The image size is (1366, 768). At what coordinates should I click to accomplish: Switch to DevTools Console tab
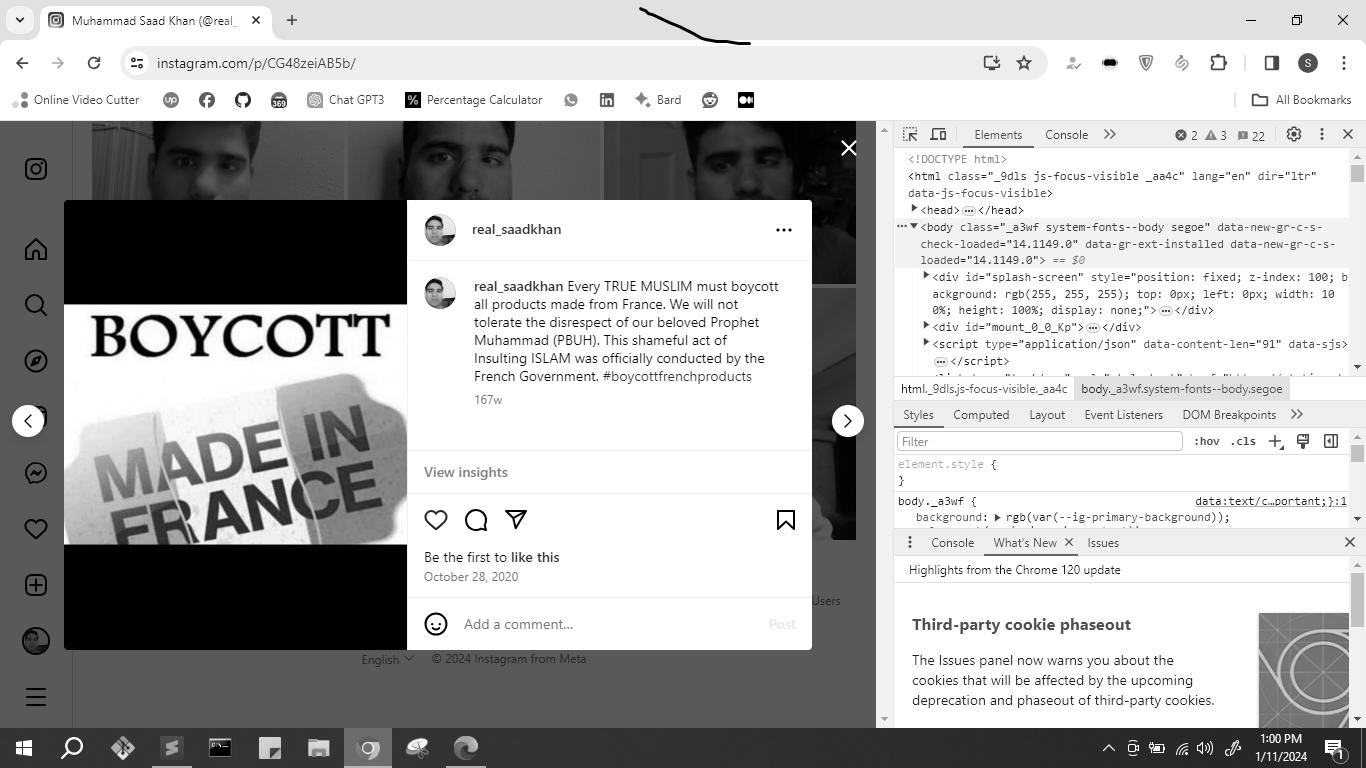pyautogui.click(x=1066, y=135)
